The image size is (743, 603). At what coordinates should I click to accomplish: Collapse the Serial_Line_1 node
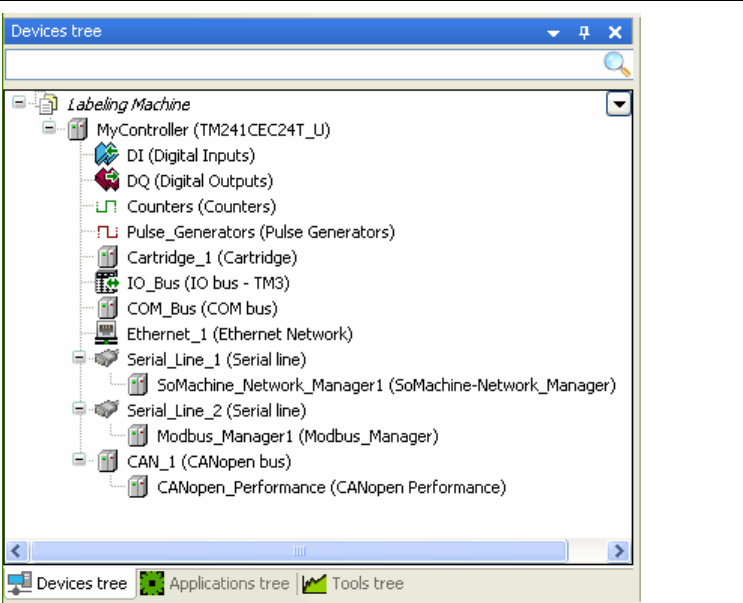click(79, 357)
